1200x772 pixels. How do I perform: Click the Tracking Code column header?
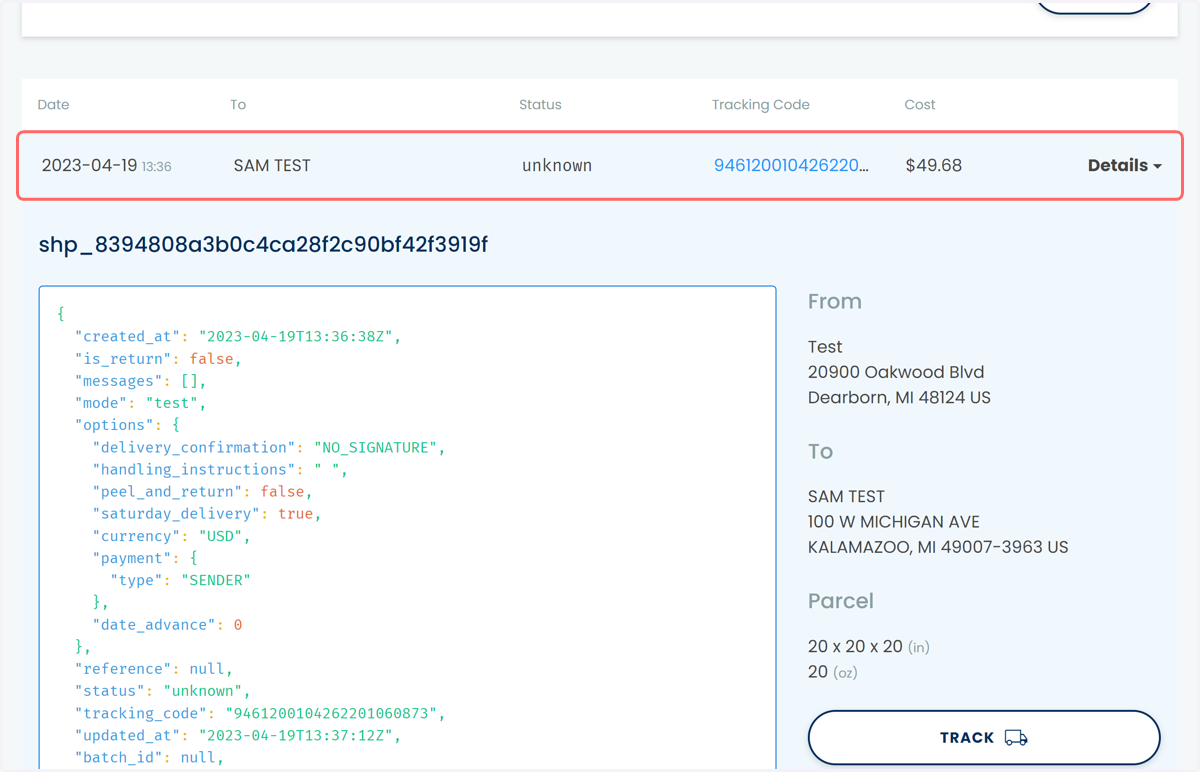coord(761,105)
